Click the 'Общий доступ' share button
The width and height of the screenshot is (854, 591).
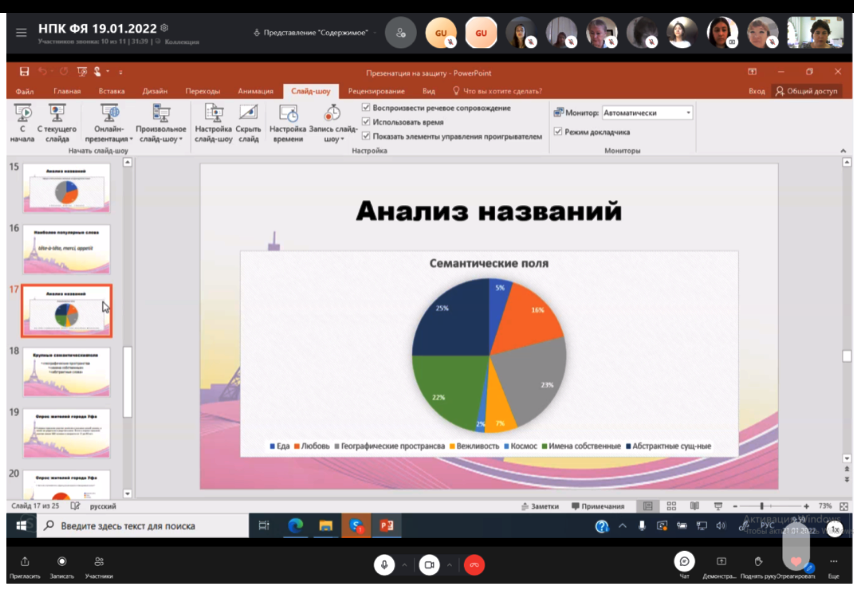[806, 91]
